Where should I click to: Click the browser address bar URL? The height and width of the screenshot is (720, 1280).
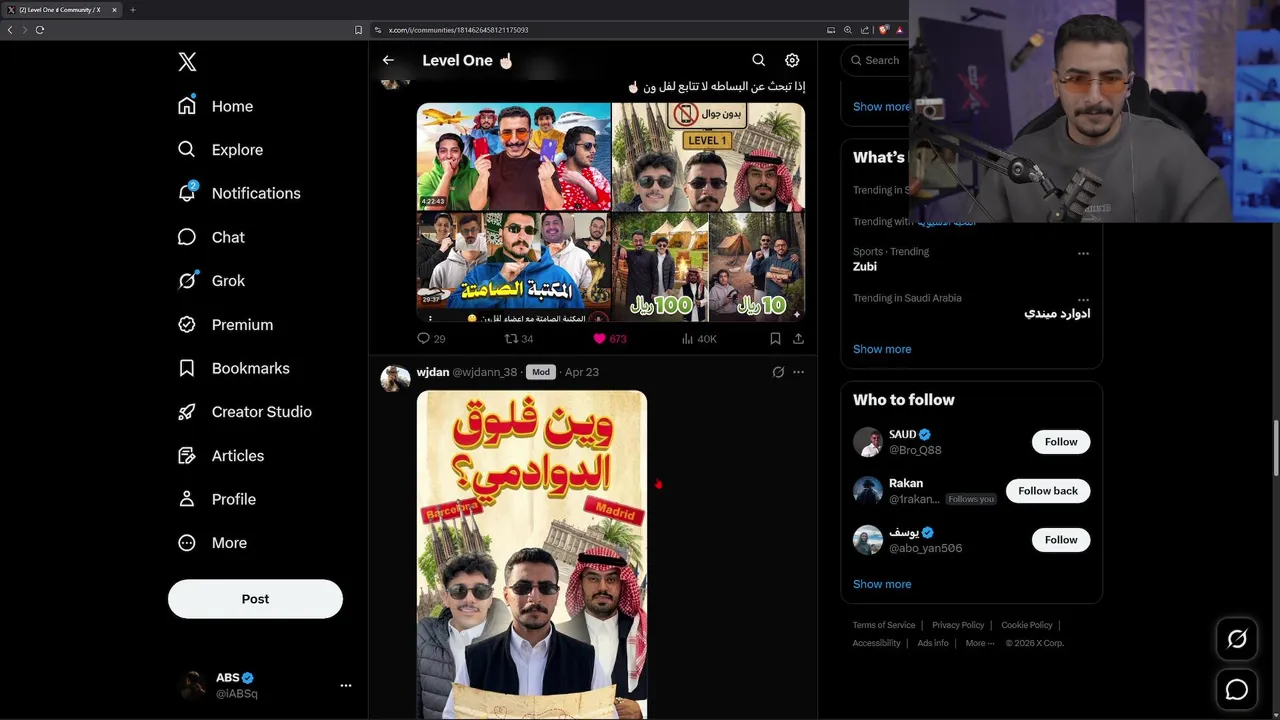pos(458,30)
